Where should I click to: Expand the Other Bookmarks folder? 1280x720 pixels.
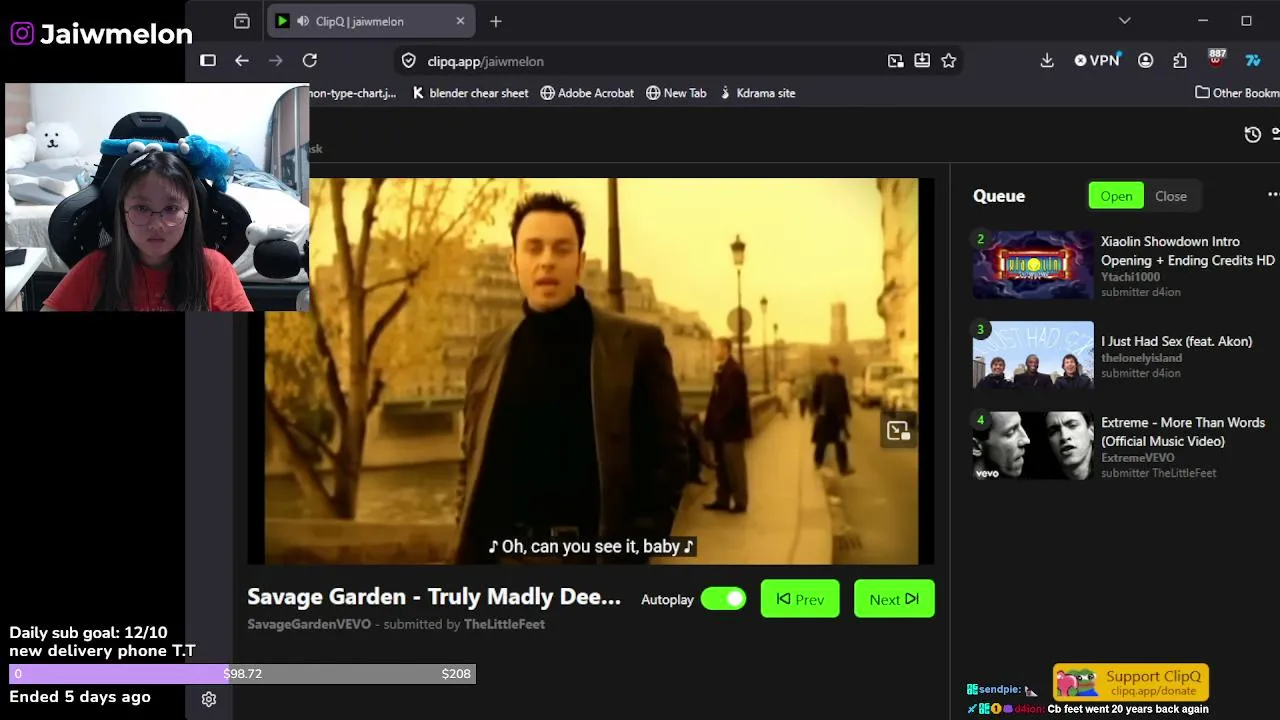point(1237,93)
